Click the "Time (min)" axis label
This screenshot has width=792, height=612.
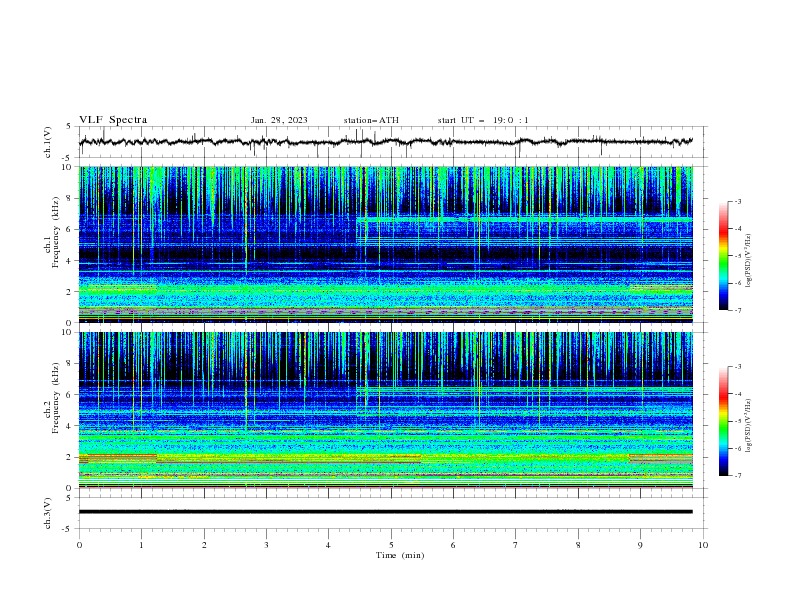pos(400,555)
